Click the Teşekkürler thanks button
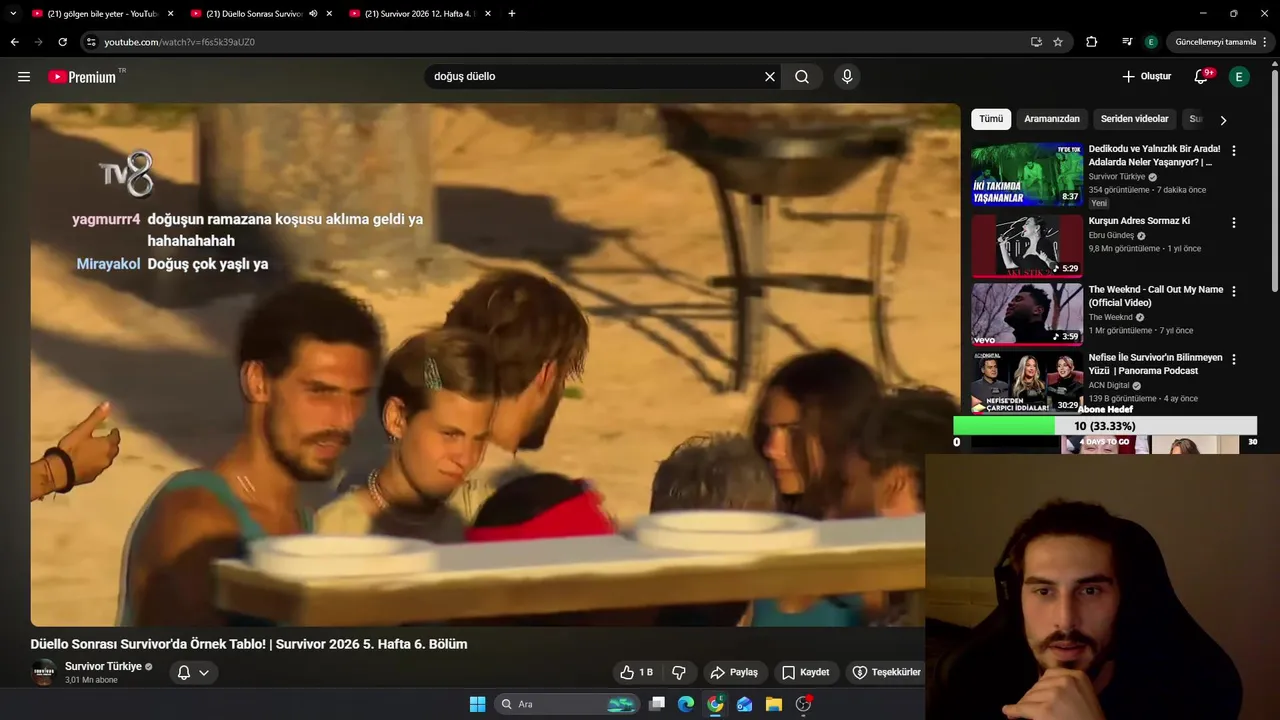 (x=886, y=672)
